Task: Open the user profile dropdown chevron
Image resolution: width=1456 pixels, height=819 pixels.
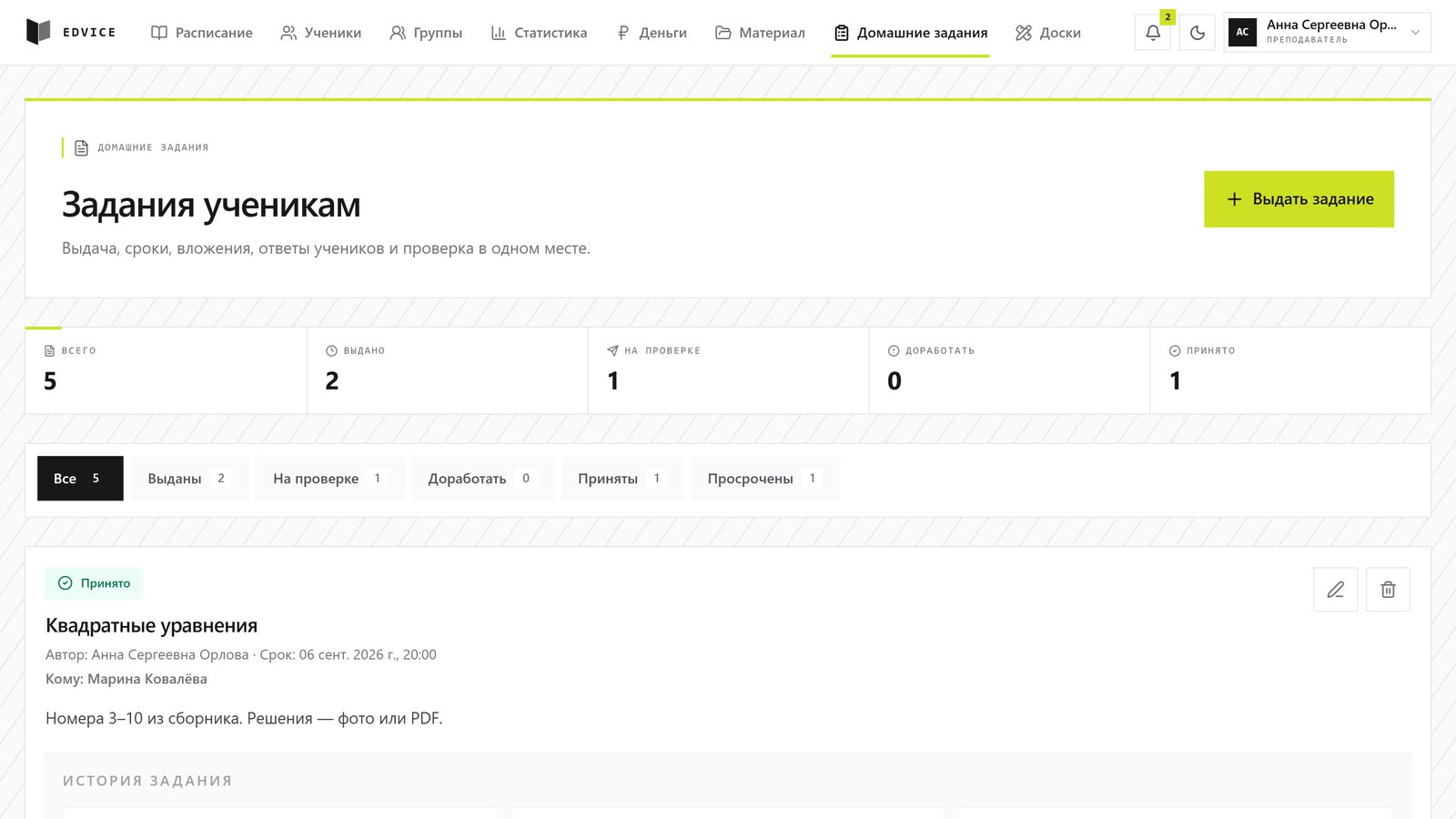Action: pyautogui.click(x=1415, y=33)
